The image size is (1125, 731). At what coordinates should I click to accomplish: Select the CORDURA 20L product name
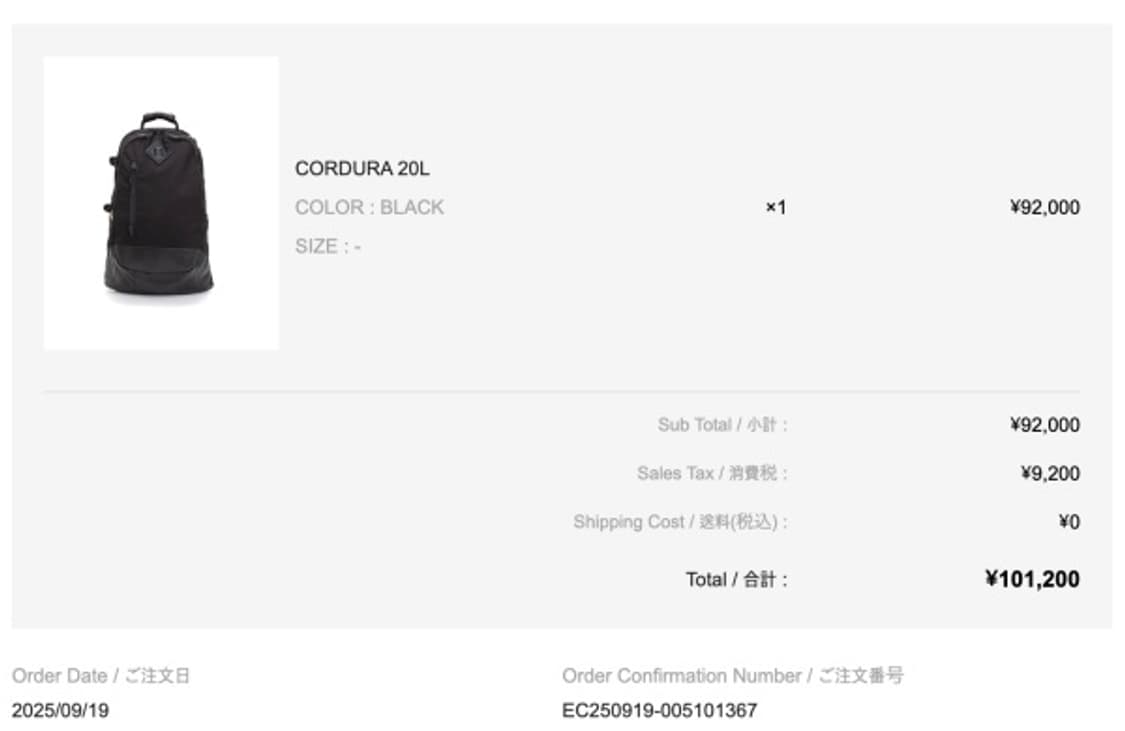362,169
